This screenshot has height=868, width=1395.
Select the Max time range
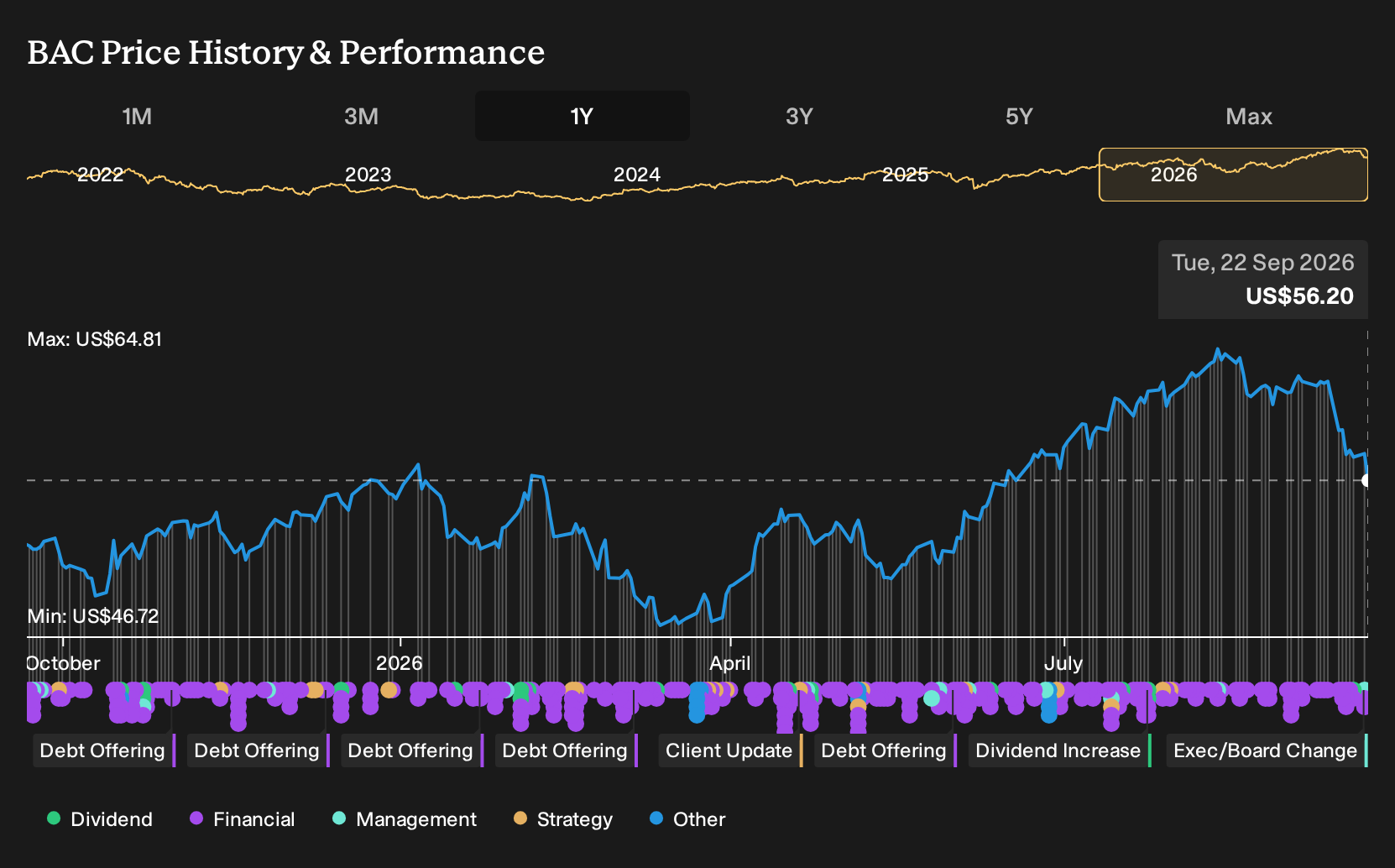(1249, 116)
